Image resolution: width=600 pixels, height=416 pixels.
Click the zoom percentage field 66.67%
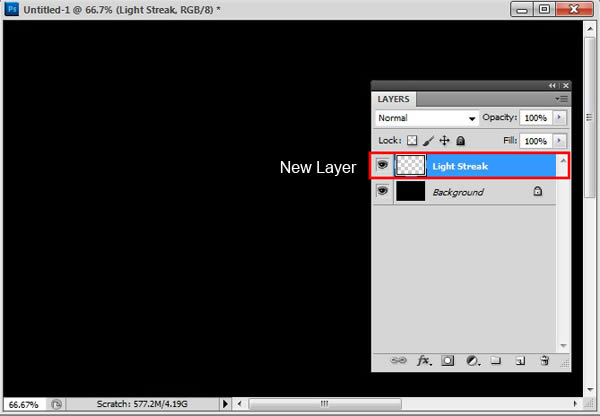pos(24,405)
